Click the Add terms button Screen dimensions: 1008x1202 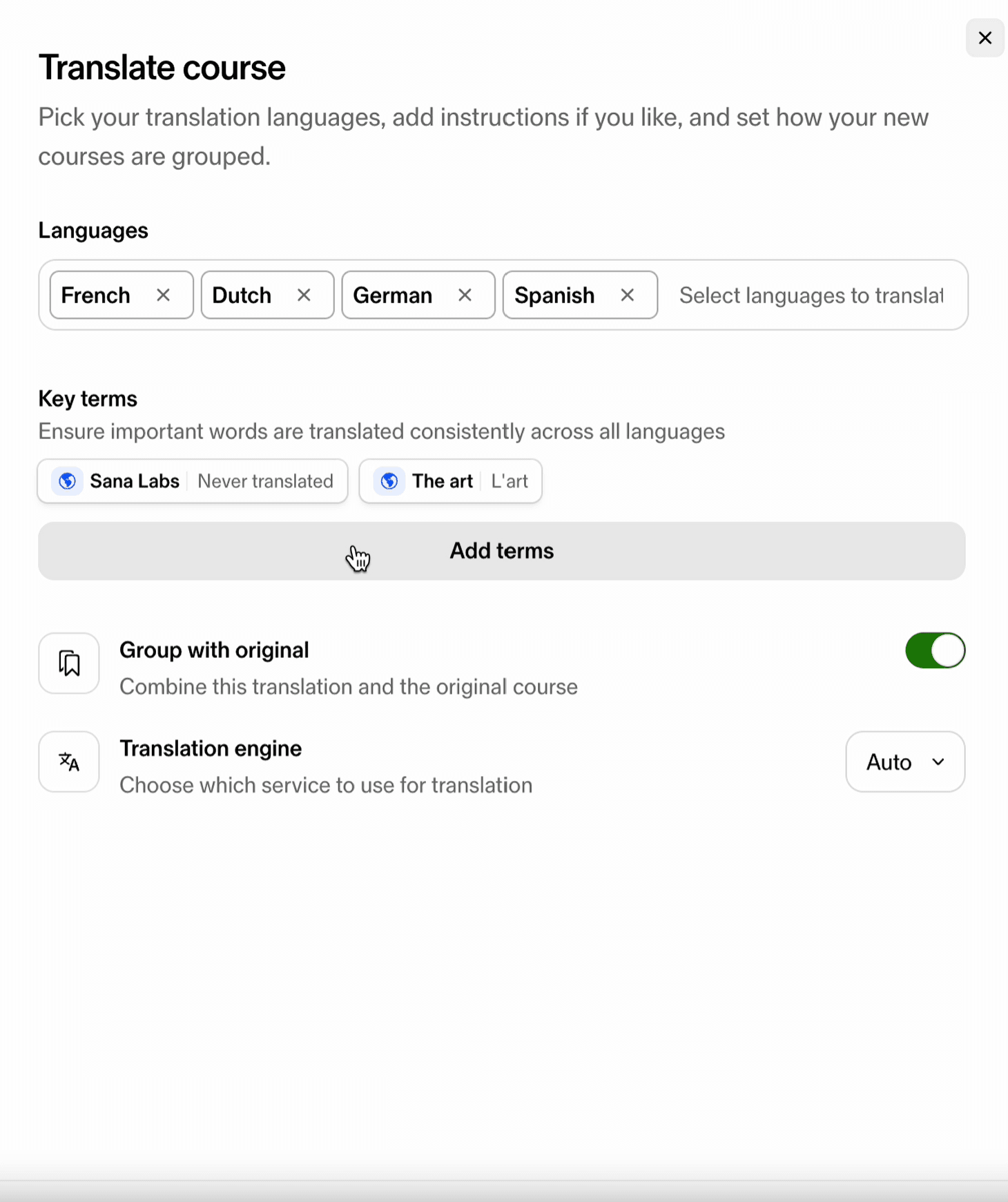pos(501,551)
